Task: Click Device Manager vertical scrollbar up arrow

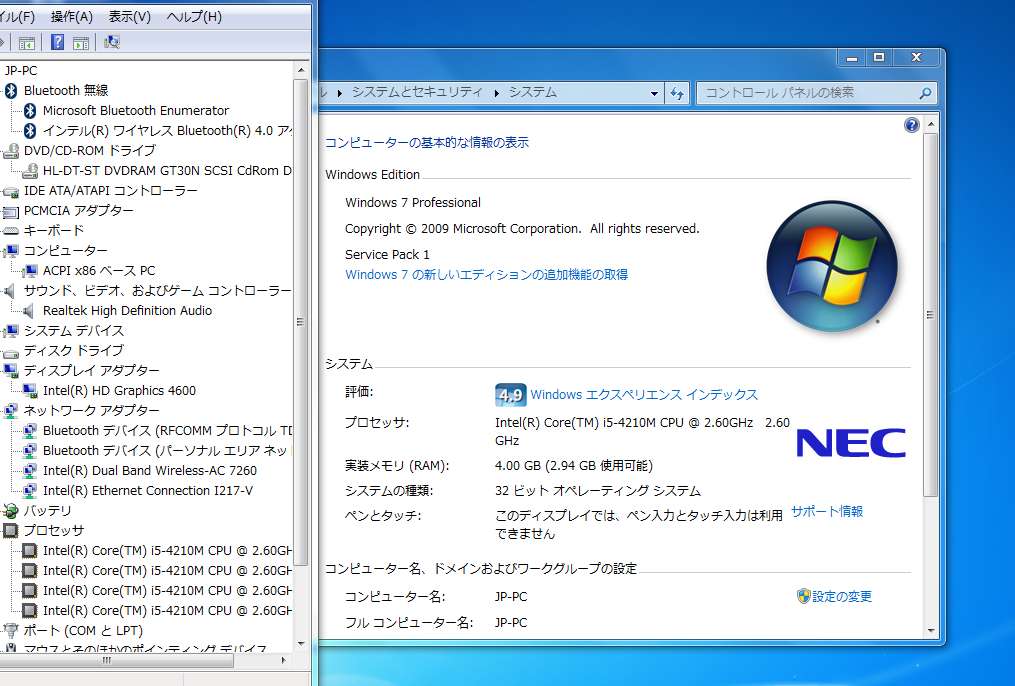Action: tap(301, 70)
